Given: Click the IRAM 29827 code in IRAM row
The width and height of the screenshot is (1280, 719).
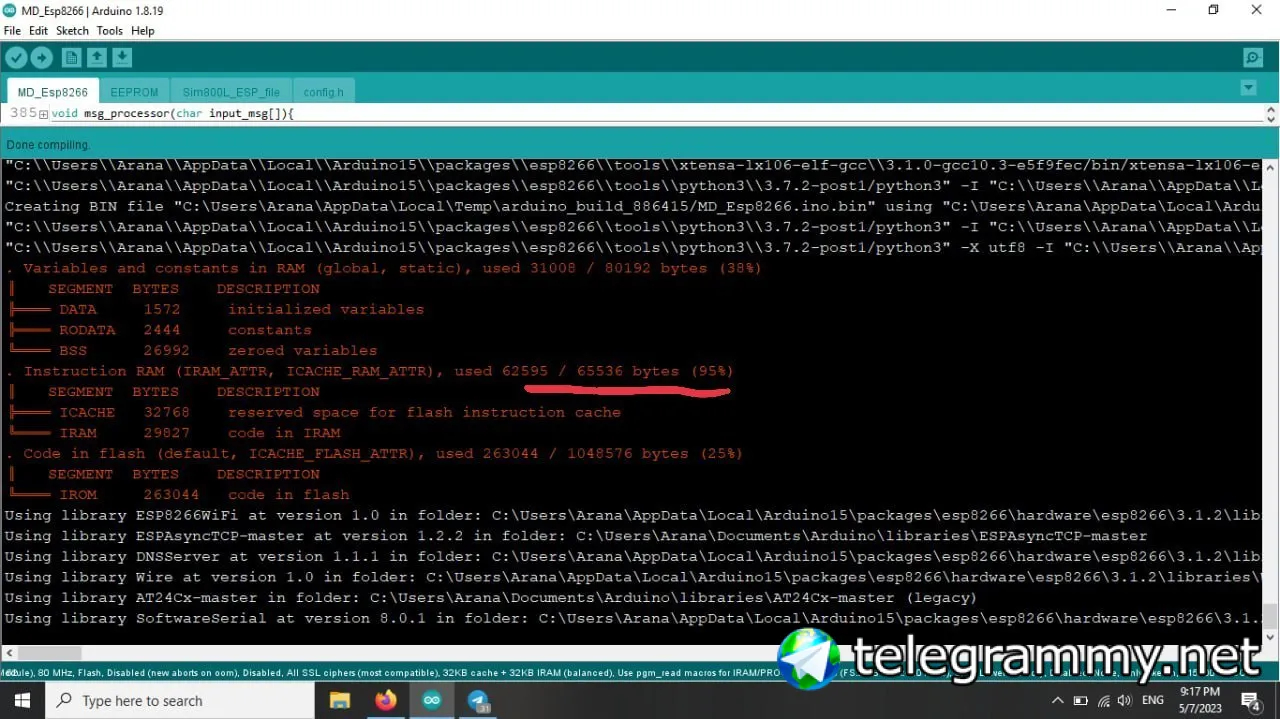Looking at the screenshot, I should tap(173, 433).
